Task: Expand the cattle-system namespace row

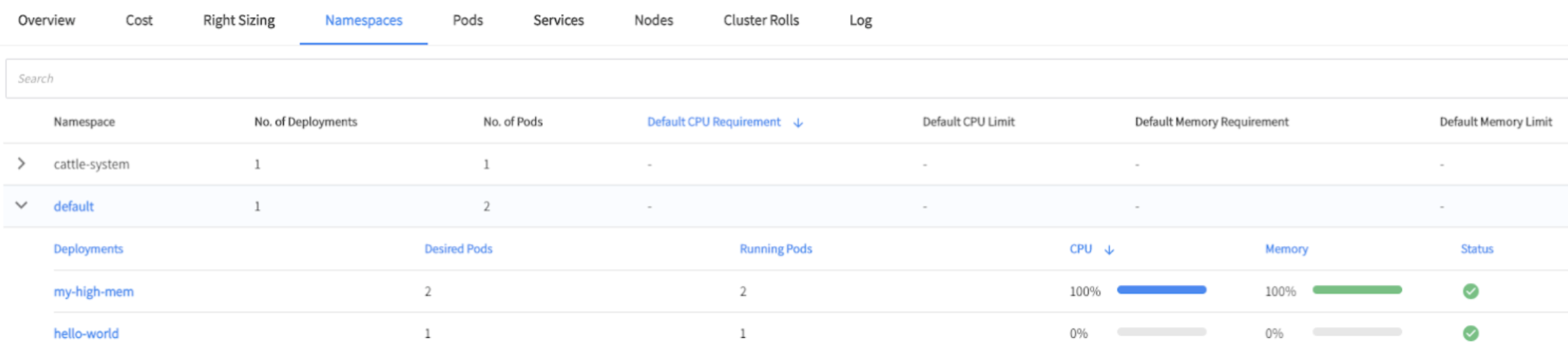Action: pyautogui.click(x=22, y=163)
